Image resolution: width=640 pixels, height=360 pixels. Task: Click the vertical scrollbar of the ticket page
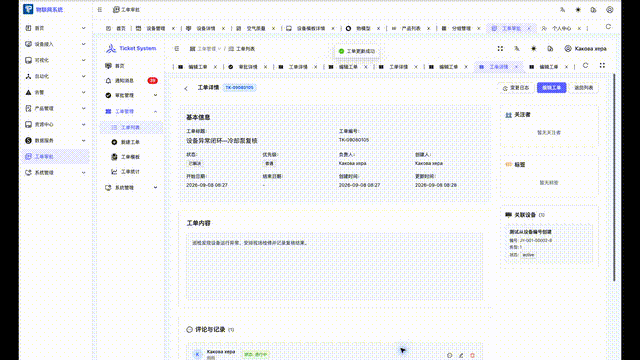click(x=614, y=178)
